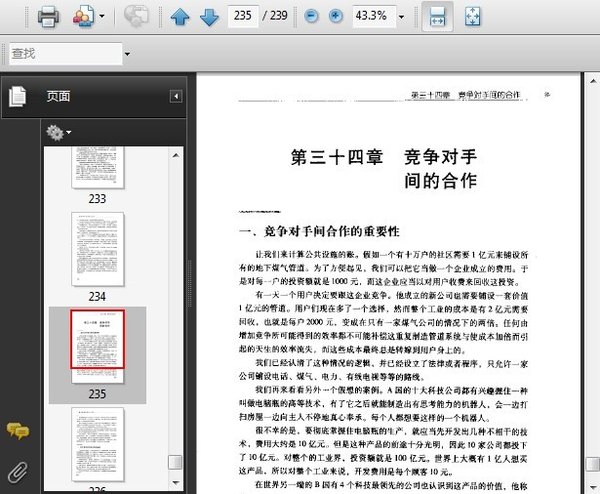
Task: Click the collaborate/share icon
Action: pos(81,16)
